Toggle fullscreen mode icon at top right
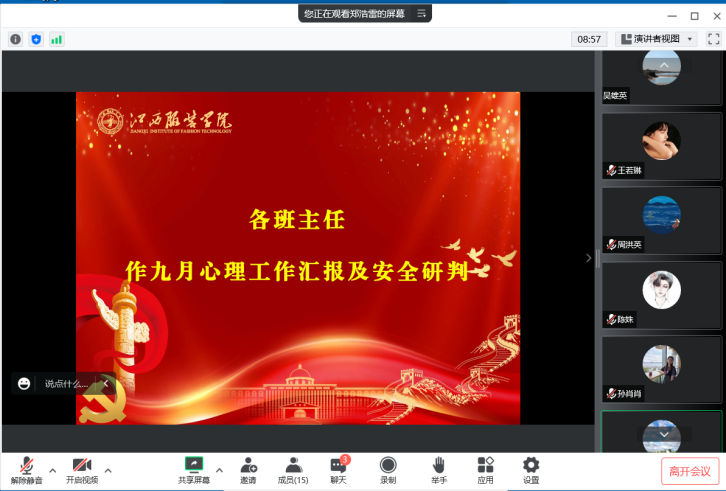The width and height of the screenshot is (726, 491). pos(714,39)
